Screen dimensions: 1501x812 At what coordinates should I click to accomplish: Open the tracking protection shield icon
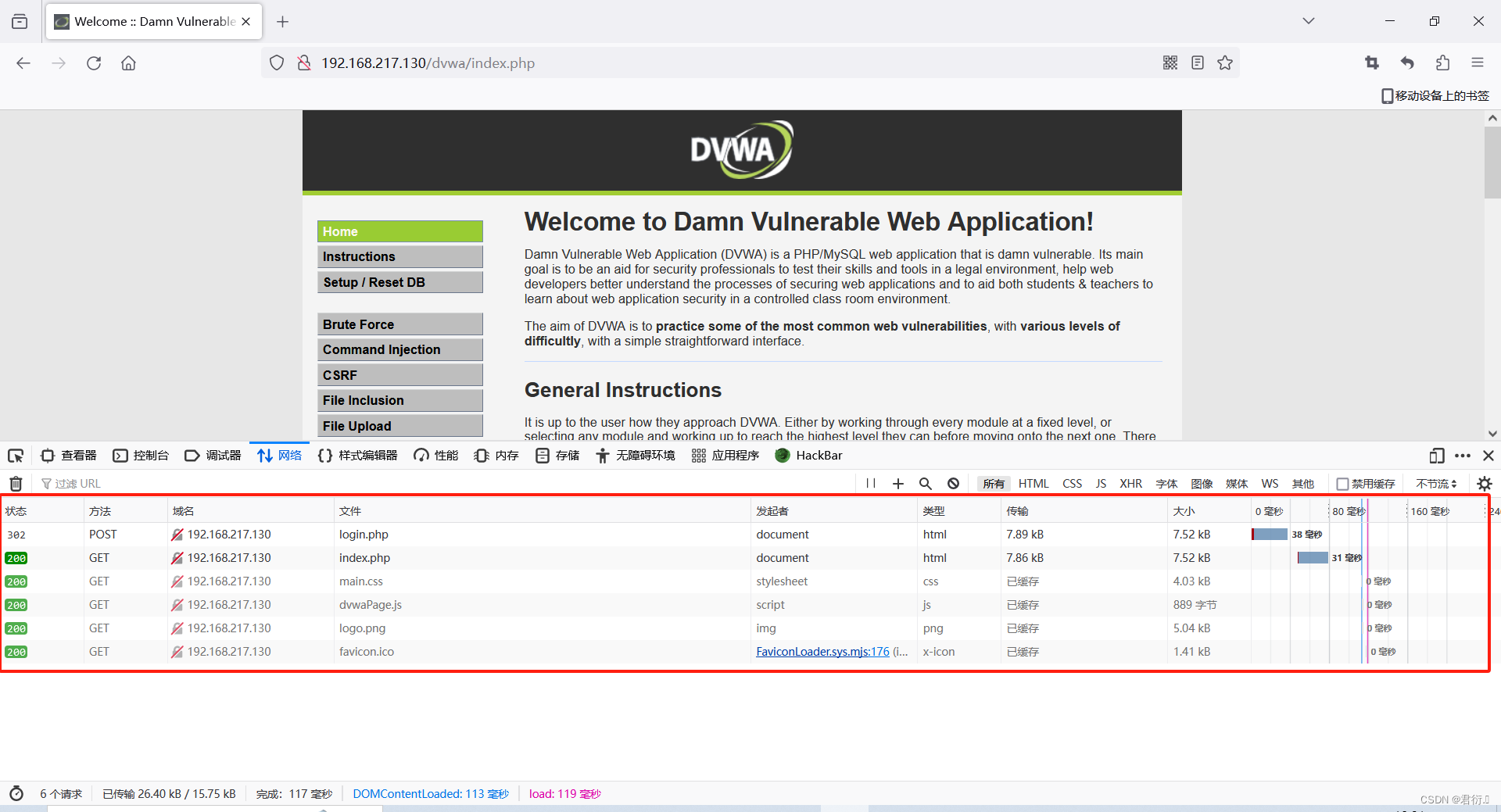pyautogui.click(x=277, y=63)
